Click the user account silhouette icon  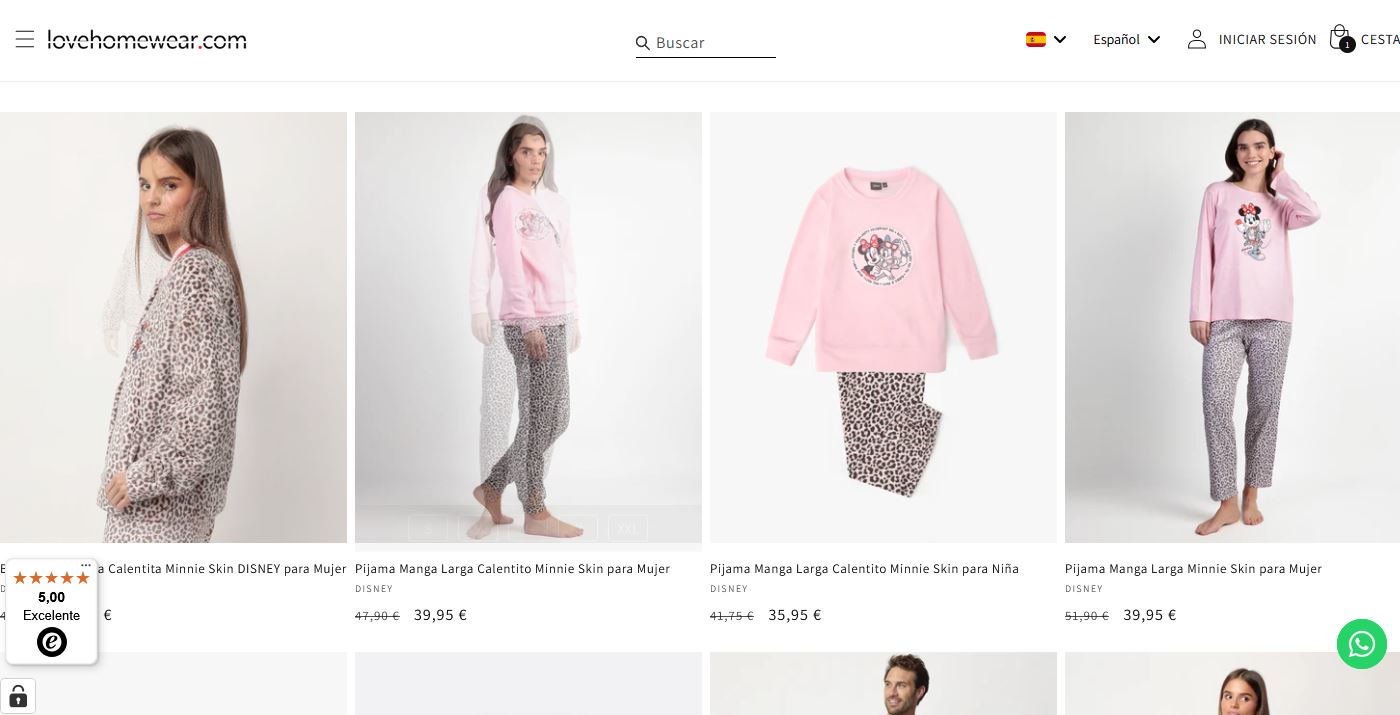pyautogui.click(x=1196, y=39)
